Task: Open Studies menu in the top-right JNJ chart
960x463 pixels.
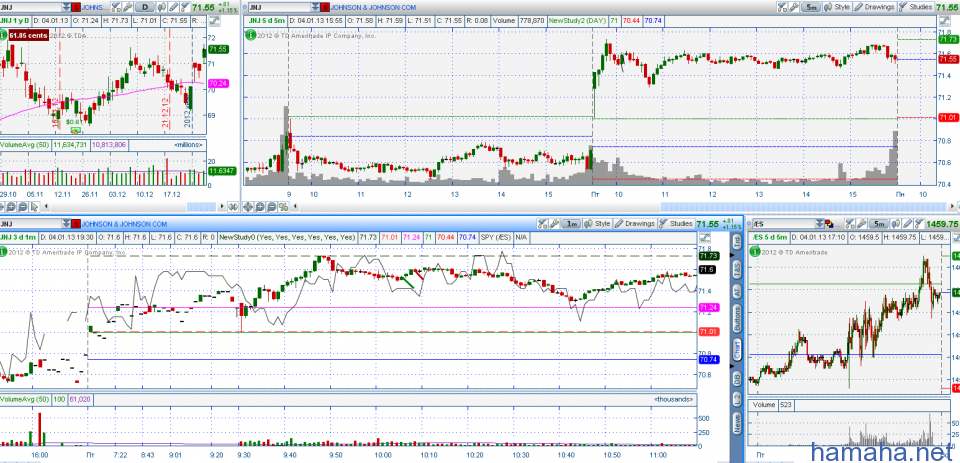Action: pyautogui.click(x=916, y=7)
